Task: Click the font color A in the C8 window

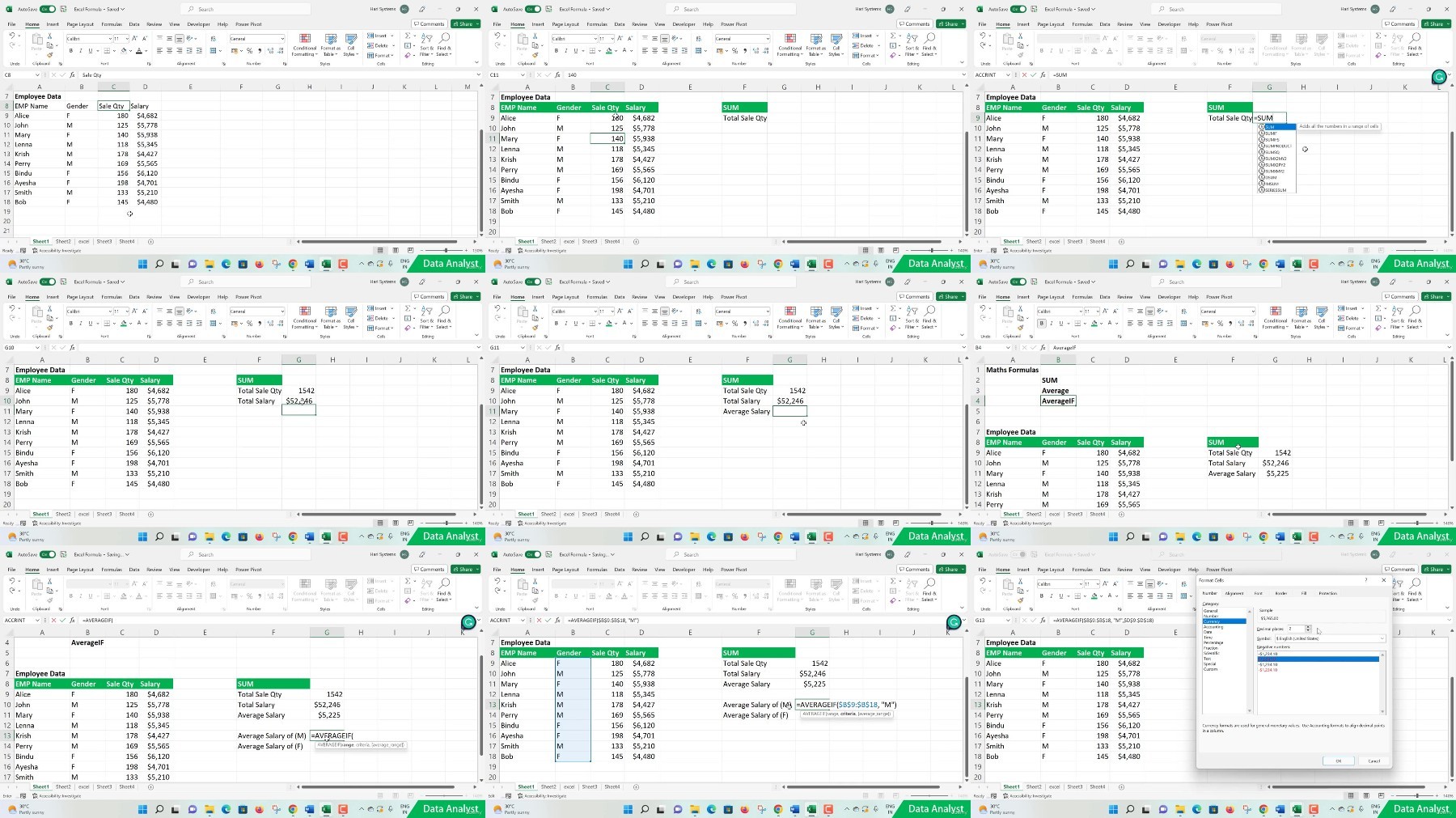Action: (x=139, y=50)
